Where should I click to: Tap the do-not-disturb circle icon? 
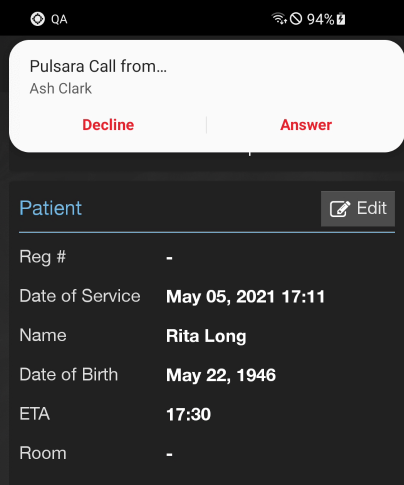296,19
